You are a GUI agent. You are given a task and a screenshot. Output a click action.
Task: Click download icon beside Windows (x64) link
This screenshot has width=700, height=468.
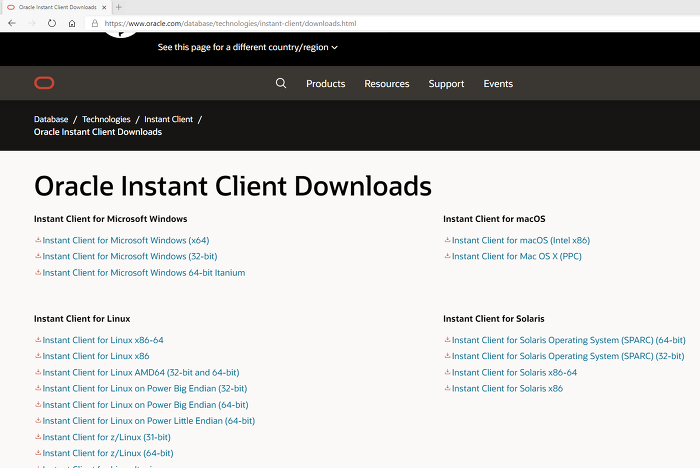(x=38, y=240)
